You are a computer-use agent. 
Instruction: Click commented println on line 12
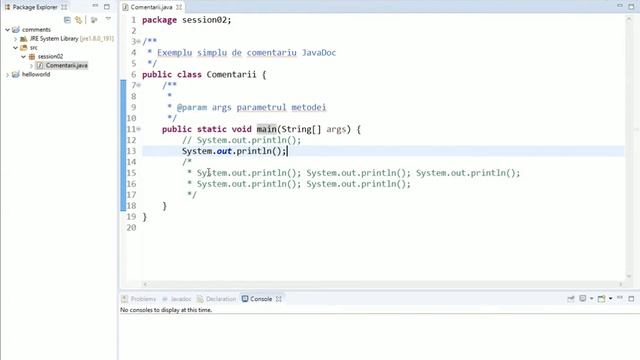point(241,140)
